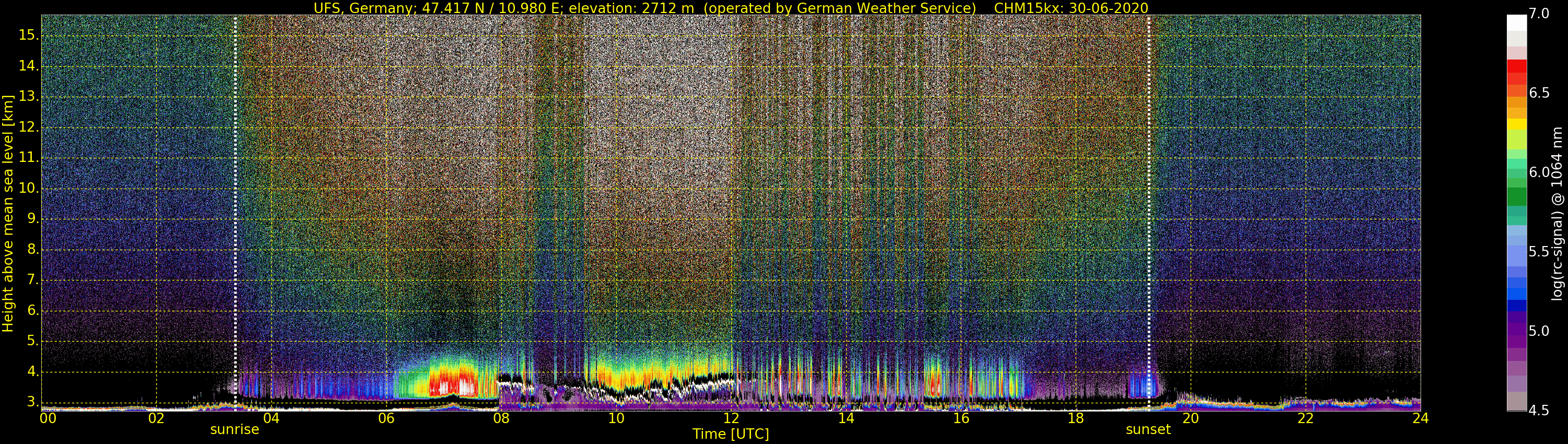Click the 00 hour tick on time axis

48,418
